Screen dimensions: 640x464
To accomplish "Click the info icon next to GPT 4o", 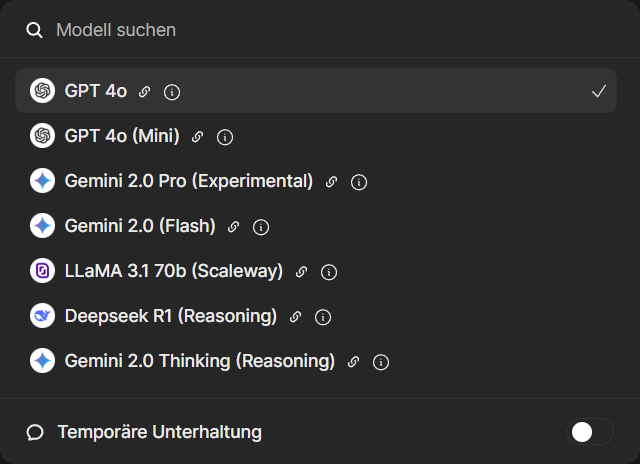I will [172, 92].
